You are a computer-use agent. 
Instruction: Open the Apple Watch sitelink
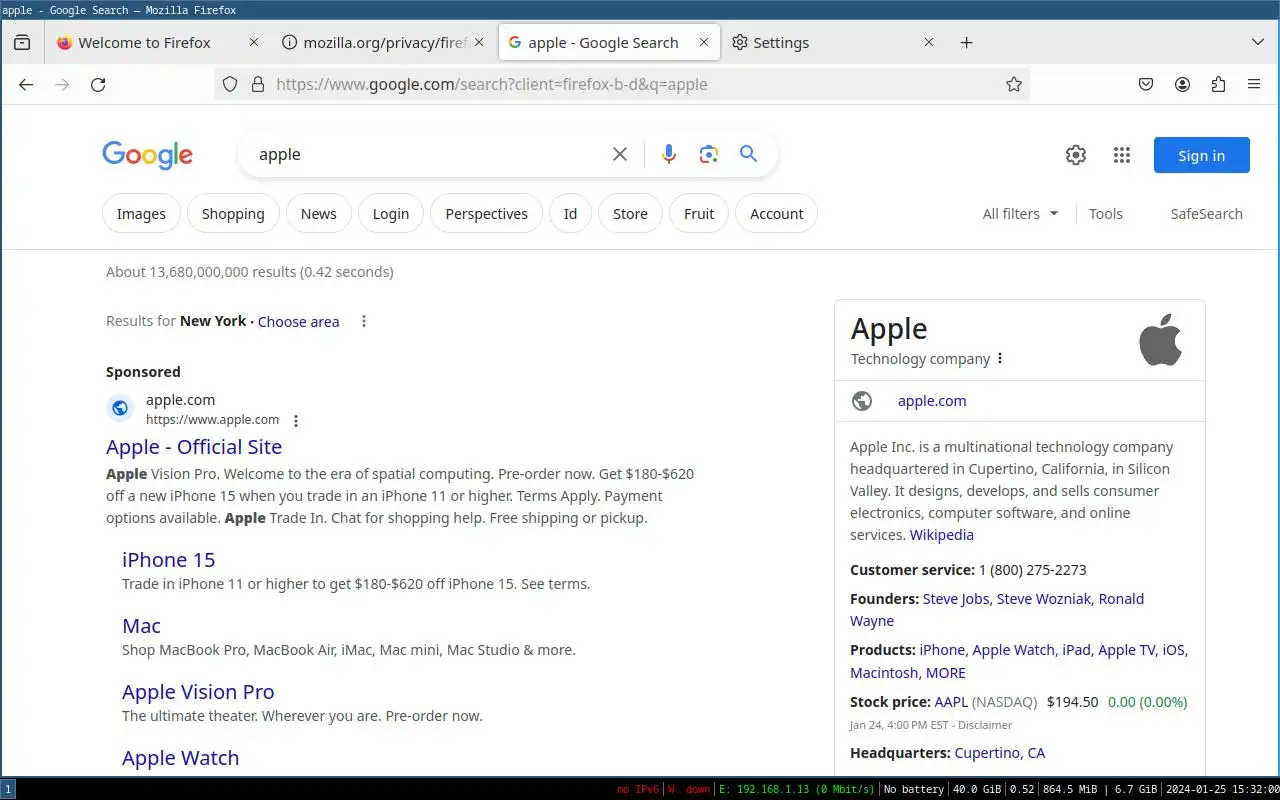[181, 758]
